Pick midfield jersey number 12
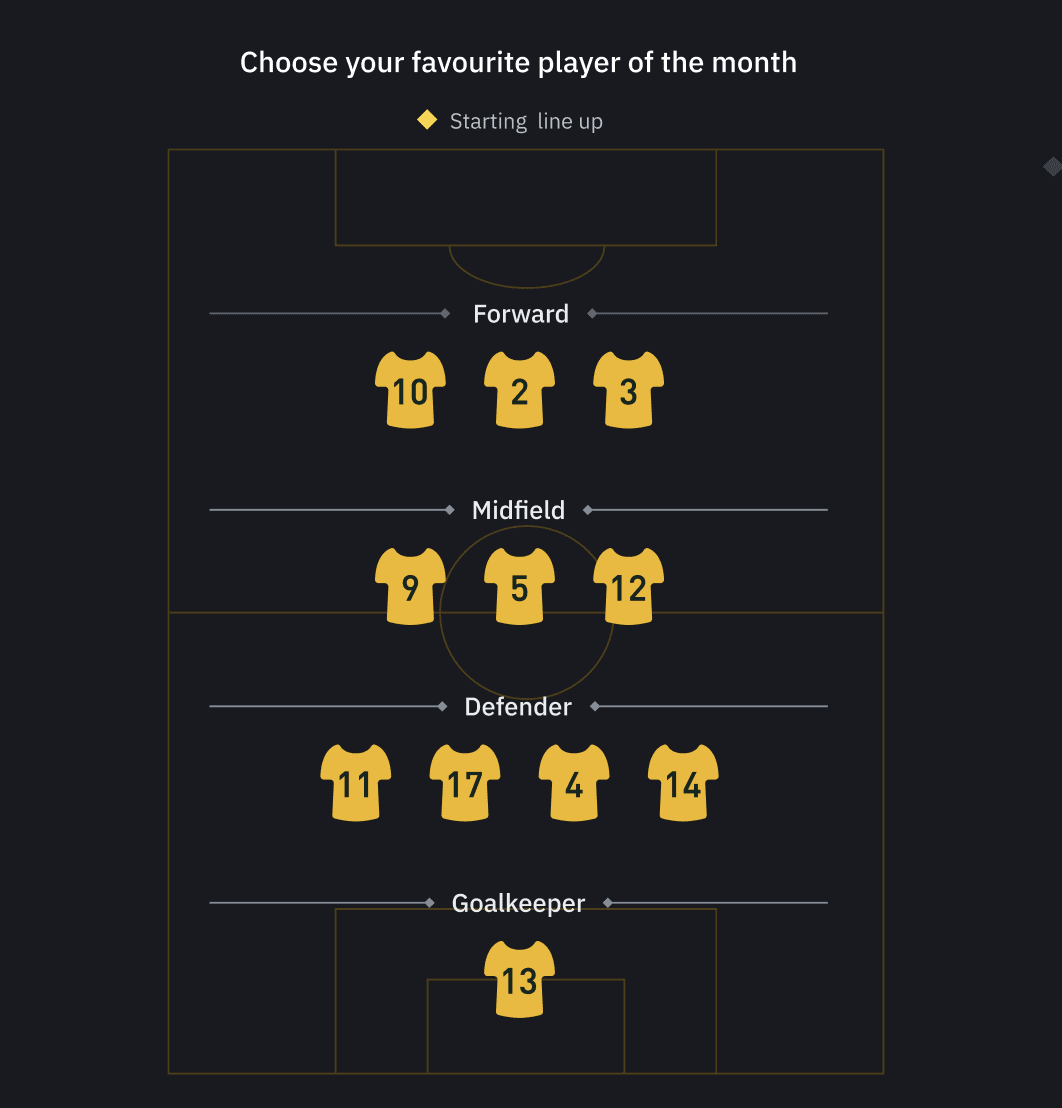Screen dimensions: 1062x1108 point(628,587)
